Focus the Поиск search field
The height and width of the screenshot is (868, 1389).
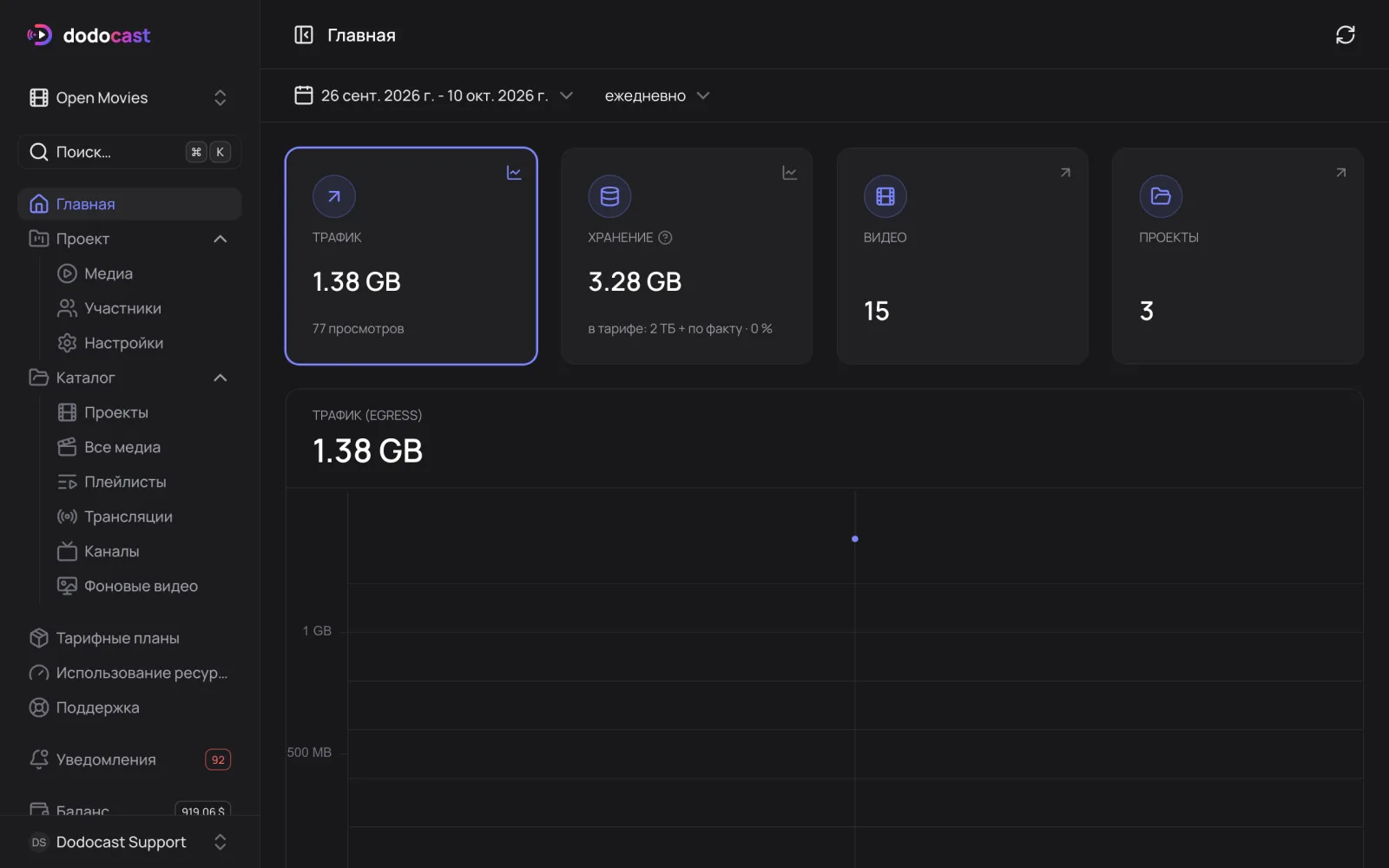(x=129, y=152)
